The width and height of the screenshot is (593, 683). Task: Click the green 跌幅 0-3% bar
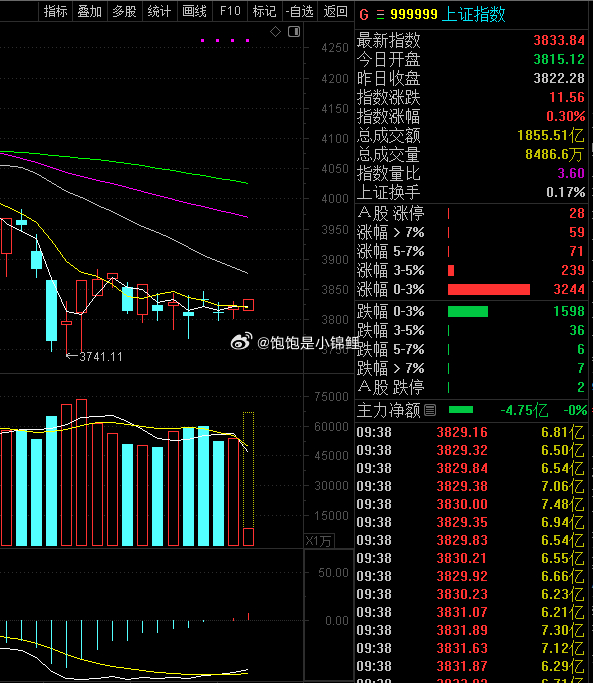point(468,311)
